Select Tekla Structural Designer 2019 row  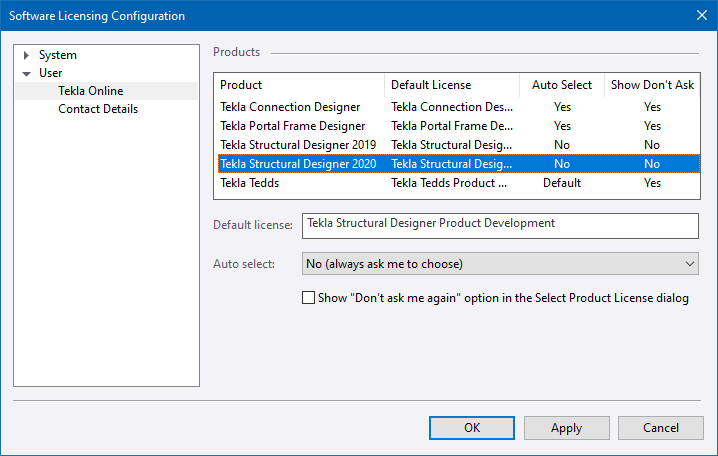pyautogui.click(x=458, y=145)
